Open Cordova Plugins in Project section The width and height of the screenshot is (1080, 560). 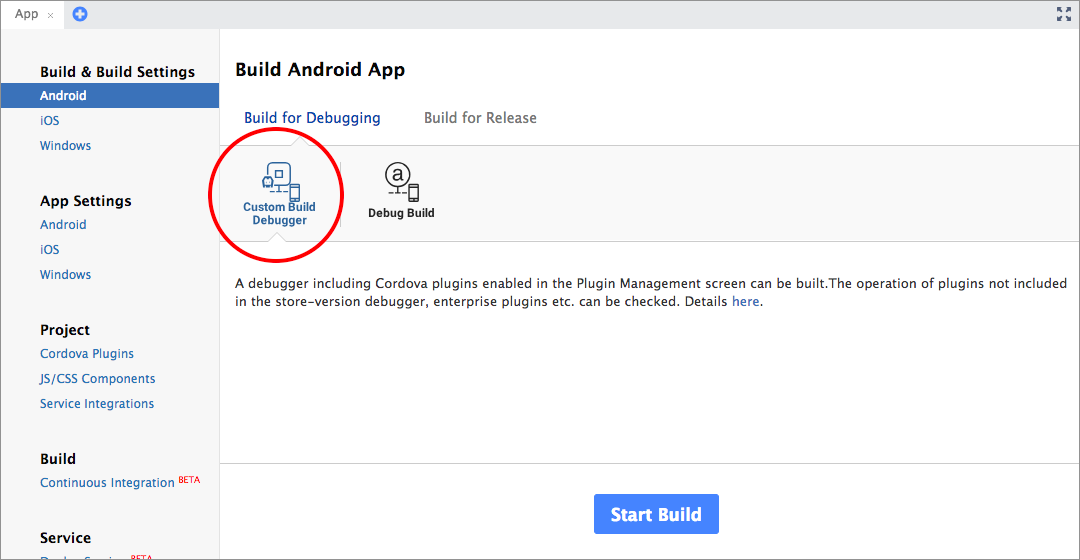click(87, 353)
